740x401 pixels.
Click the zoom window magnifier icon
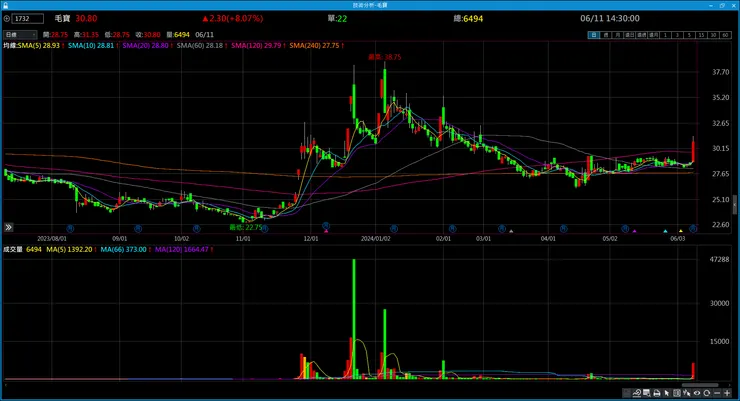pos(647,393)
